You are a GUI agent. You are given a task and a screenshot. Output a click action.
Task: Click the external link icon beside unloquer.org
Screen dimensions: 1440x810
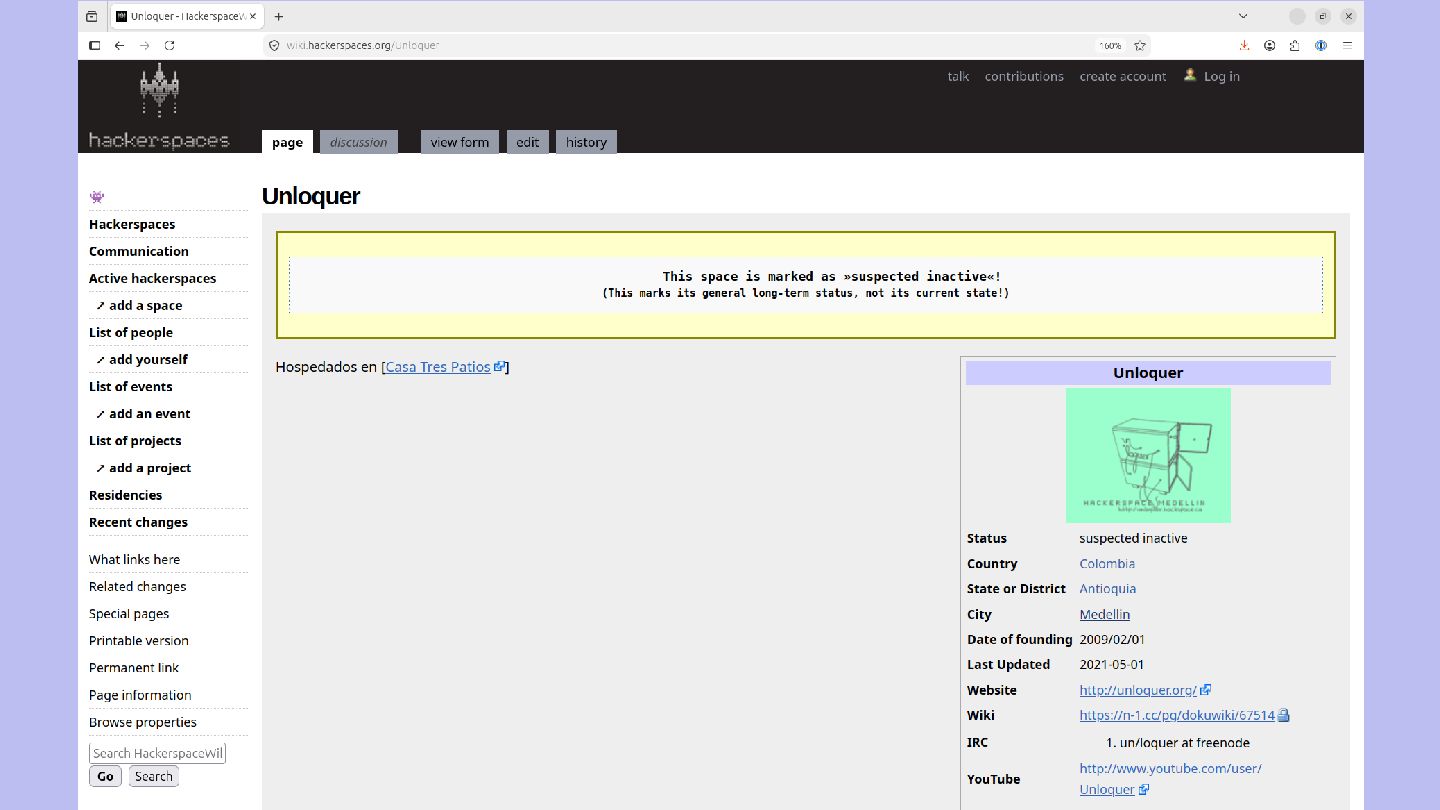(x=1206, y=690)
